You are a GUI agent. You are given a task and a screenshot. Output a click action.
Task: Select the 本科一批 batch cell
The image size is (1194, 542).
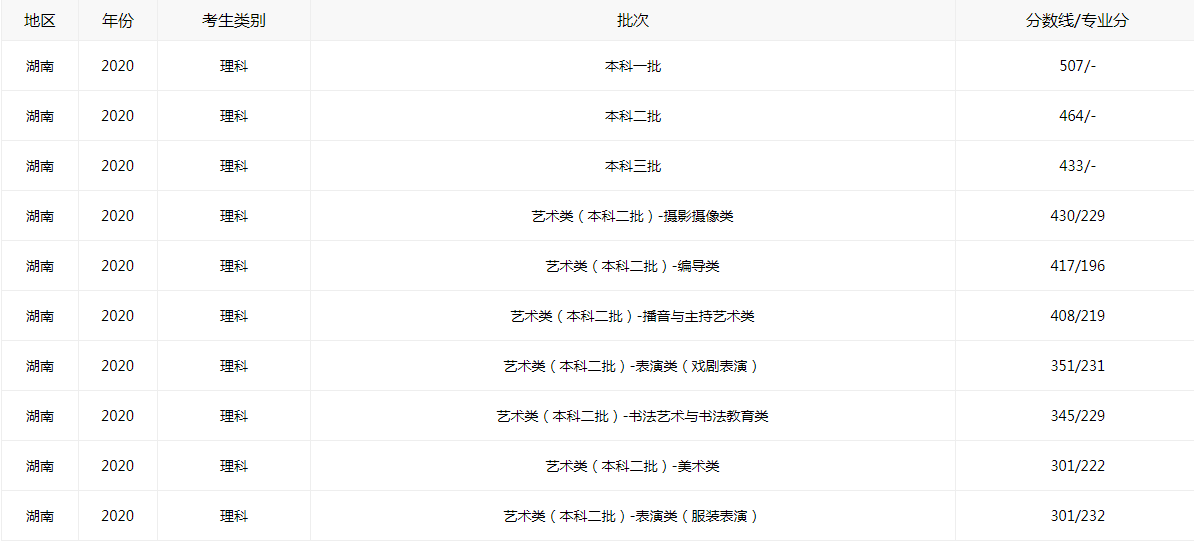coord(632,66)
